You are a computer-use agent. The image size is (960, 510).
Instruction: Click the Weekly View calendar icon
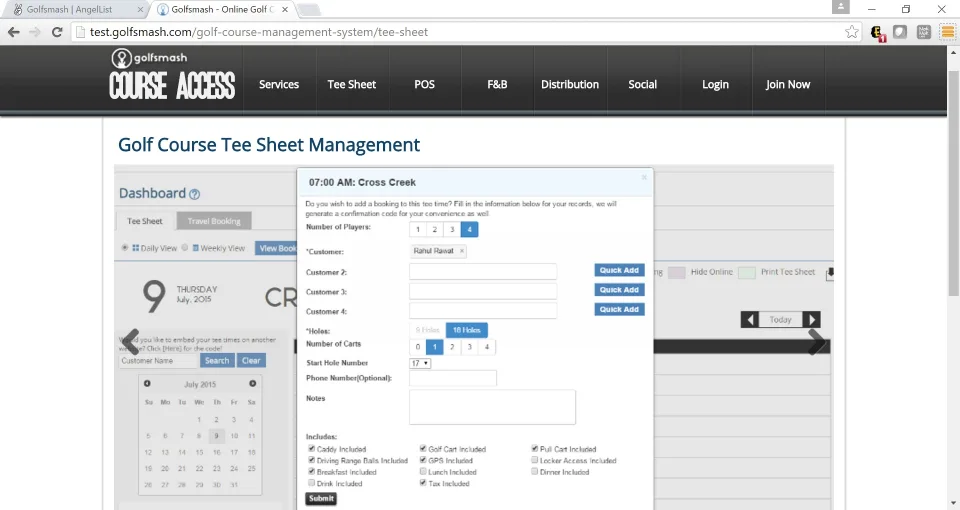tap(195, 248)
